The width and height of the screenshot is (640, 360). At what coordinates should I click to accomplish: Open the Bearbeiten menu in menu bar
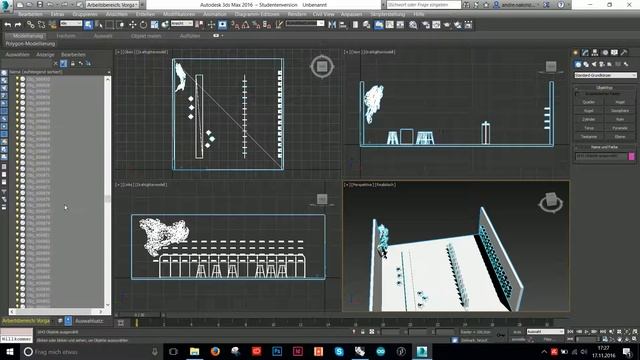point(30,14)
